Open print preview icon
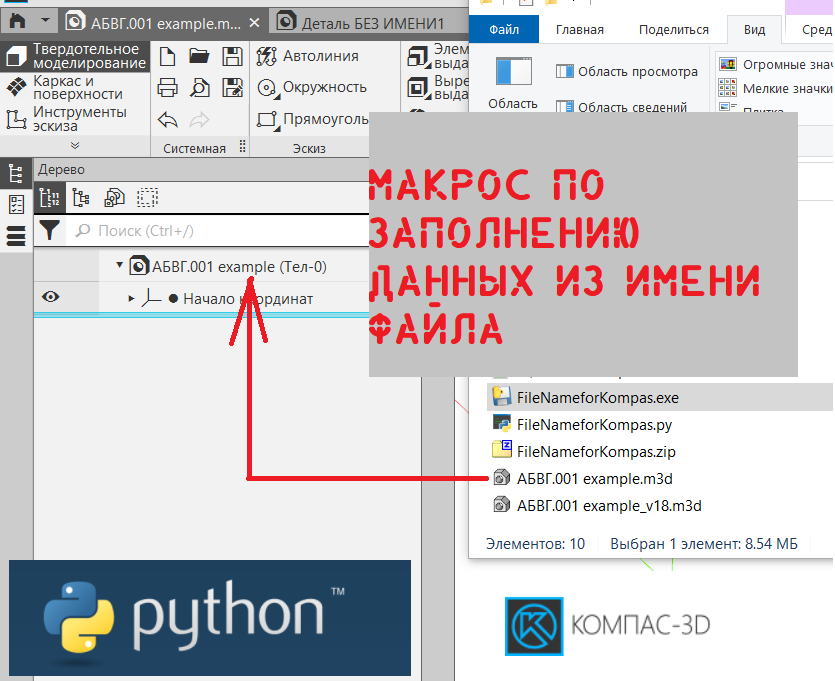 tap(200, 88)
